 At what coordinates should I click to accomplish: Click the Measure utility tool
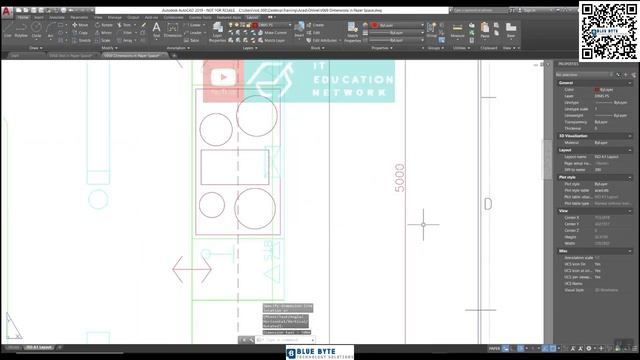458,31
